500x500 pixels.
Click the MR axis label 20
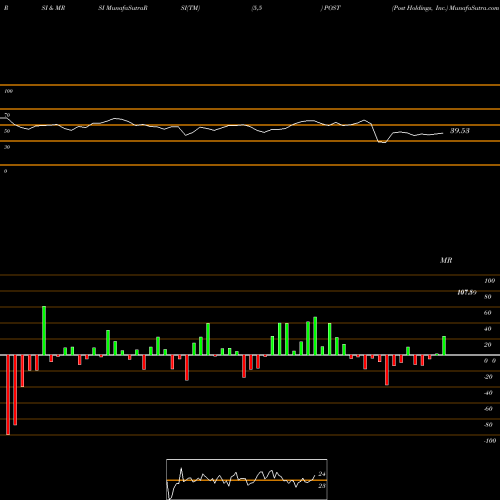coord(488,345)
